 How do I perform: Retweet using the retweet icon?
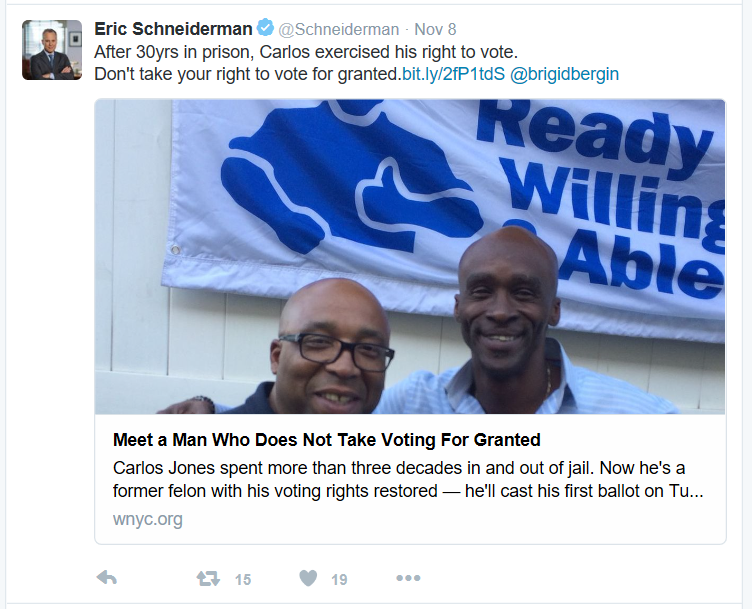click(x=208, y=579)
